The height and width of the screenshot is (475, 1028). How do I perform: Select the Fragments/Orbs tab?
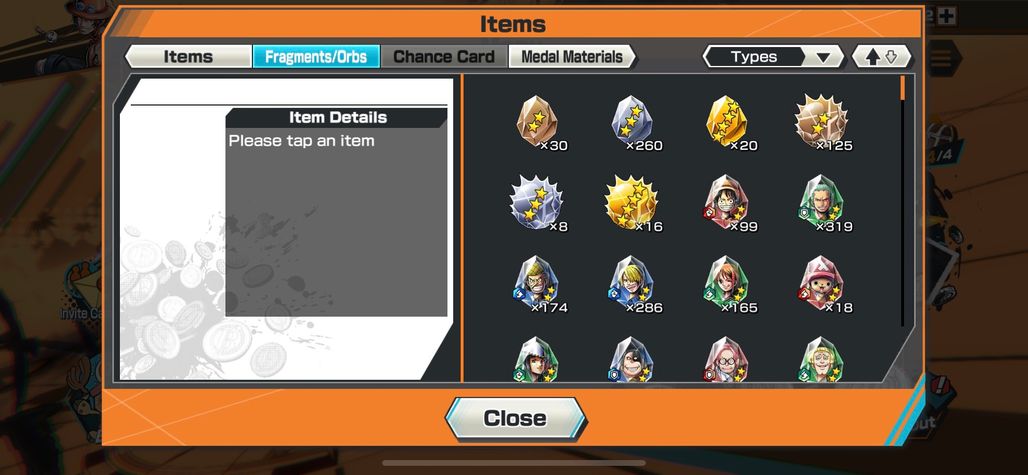(315, 56)
